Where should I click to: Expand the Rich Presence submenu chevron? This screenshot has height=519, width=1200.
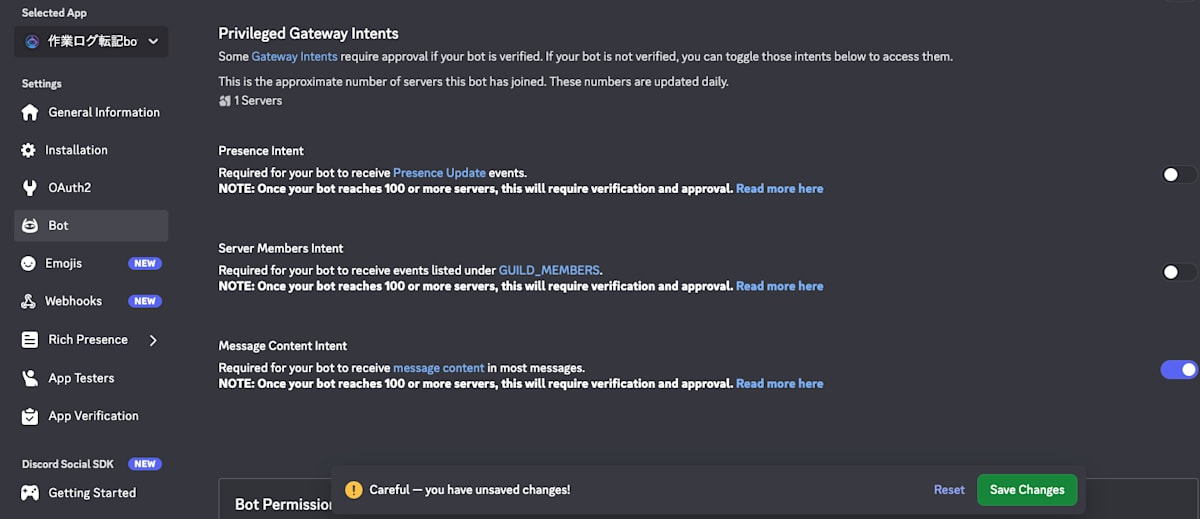pyautogui.click(x=153, y=340)
